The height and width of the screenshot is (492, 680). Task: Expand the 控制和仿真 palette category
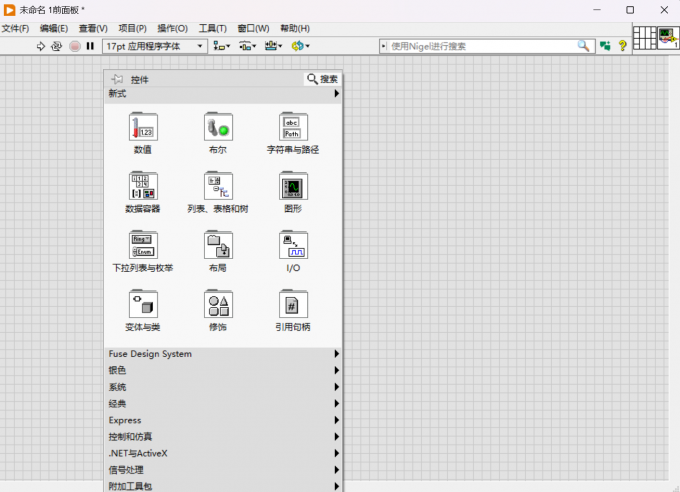(x=223, y=436)
